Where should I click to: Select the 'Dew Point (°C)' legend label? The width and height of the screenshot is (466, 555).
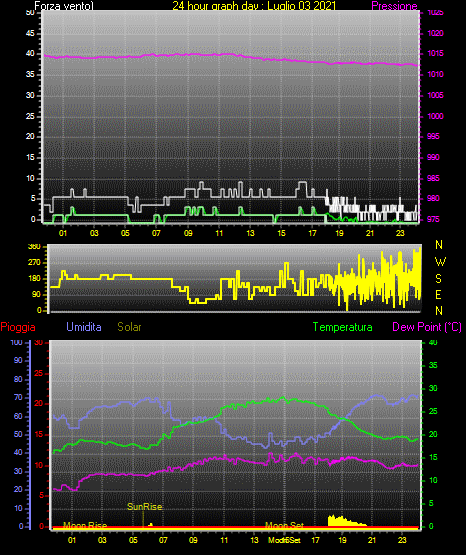(x=427, y=327)
